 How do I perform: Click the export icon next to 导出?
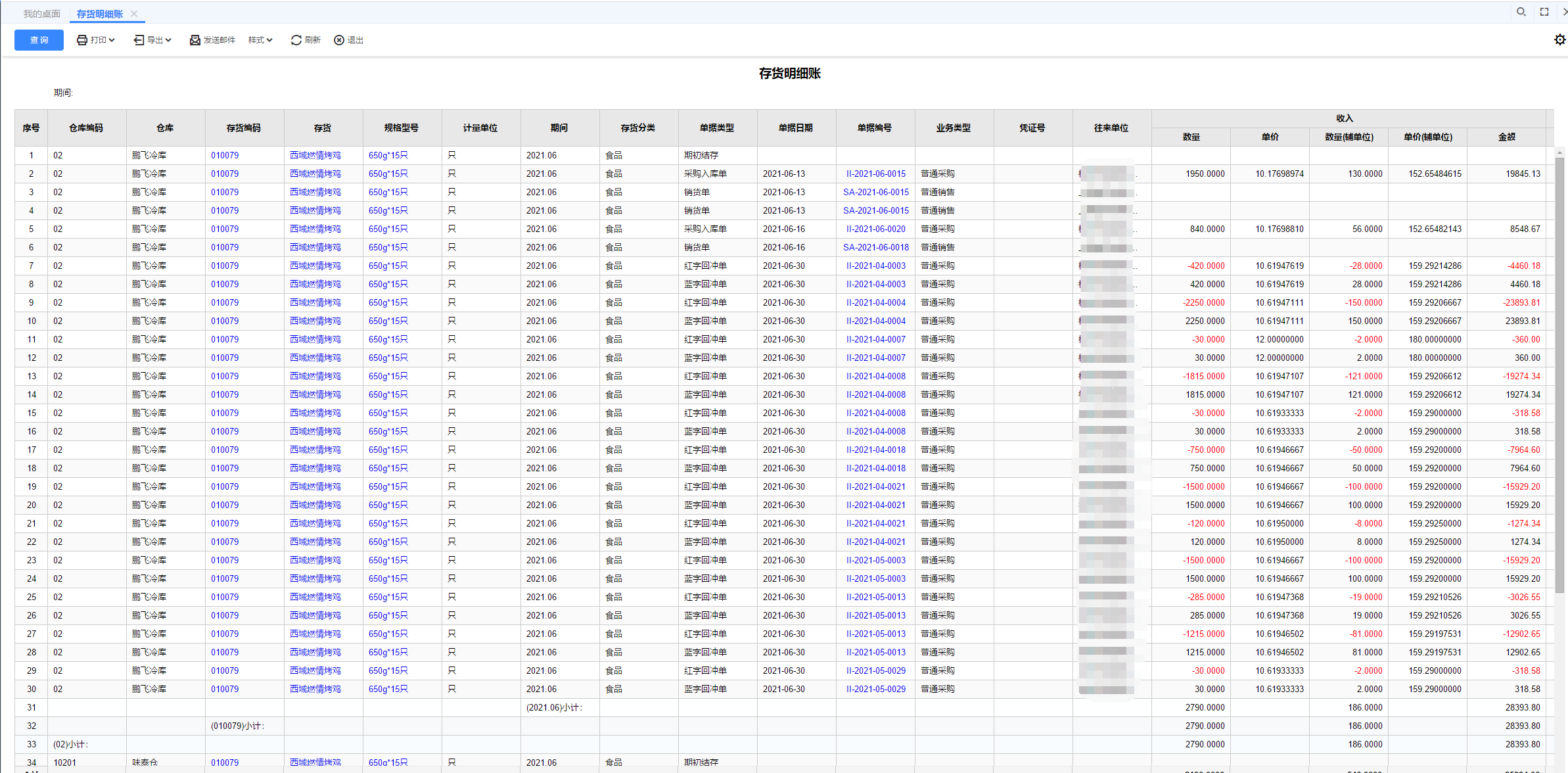click(x=139, y=40)
